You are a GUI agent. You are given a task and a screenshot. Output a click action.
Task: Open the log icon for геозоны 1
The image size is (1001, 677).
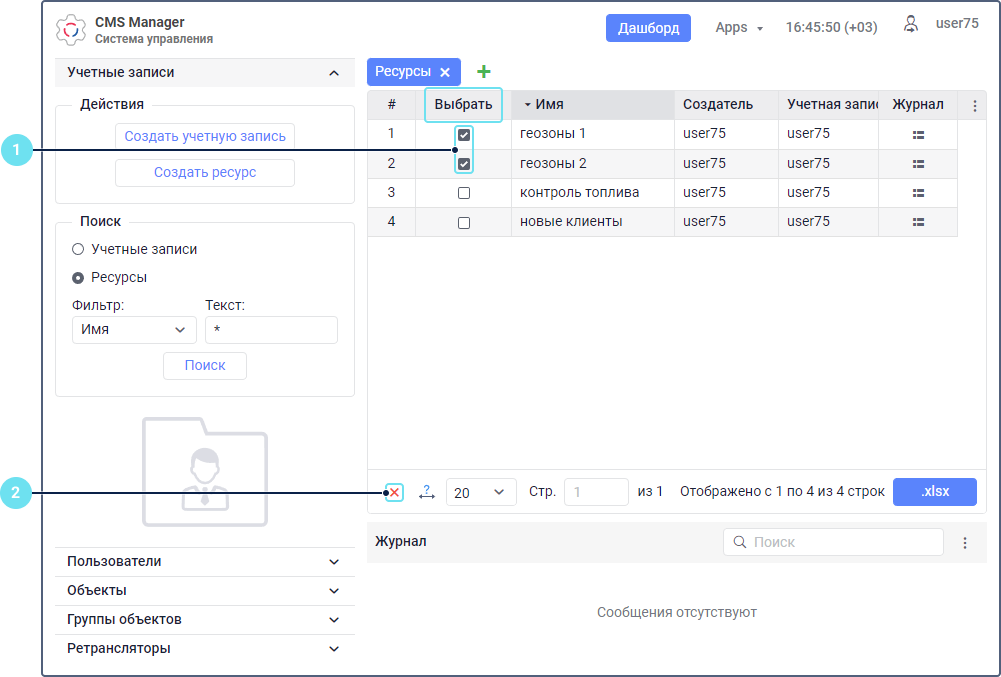pyautogui.click(x=918, y=134)
